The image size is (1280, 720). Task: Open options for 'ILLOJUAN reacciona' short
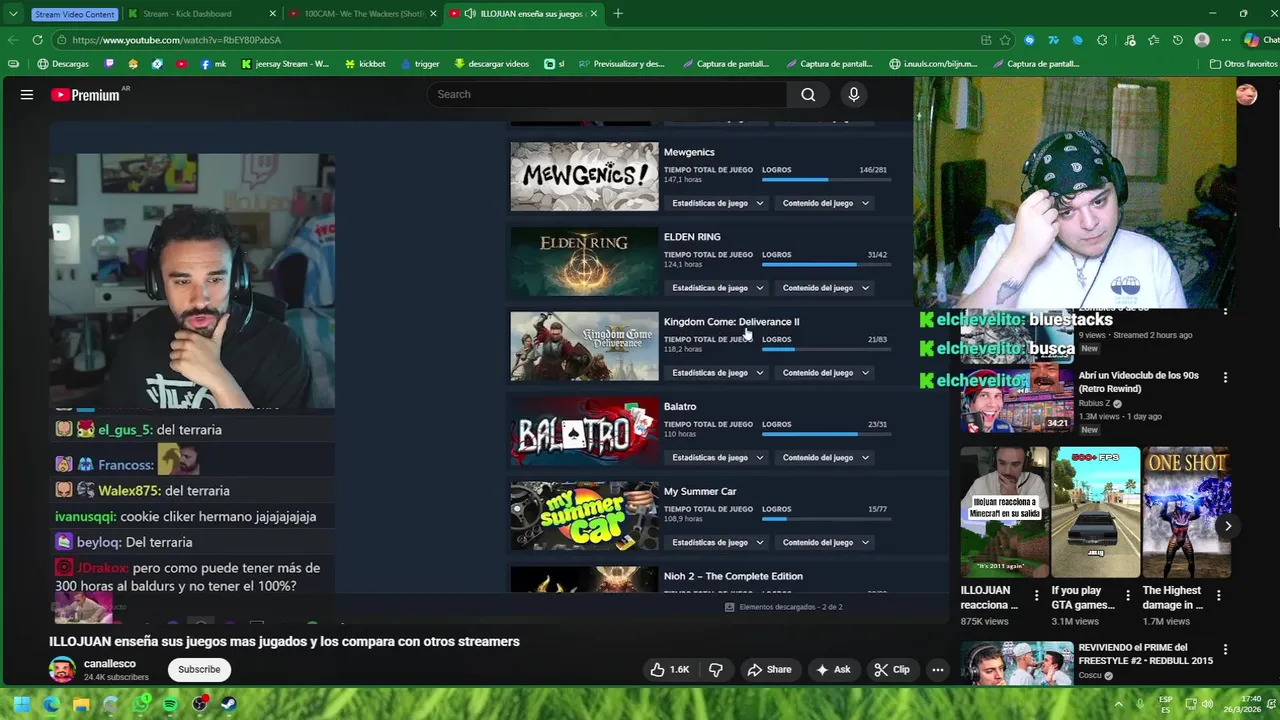click(1036, 596)
